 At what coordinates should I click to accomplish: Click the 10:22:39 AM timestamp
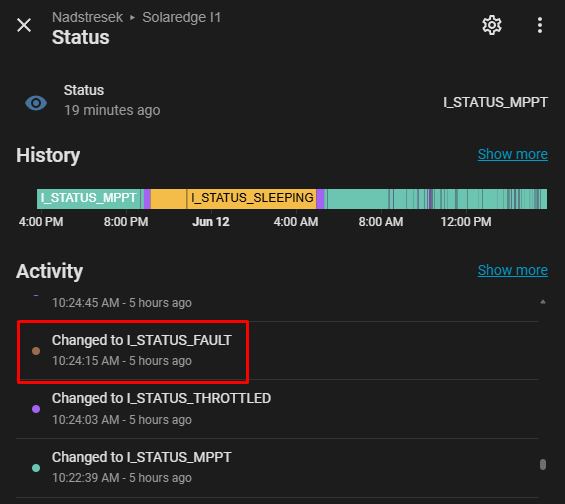click(x=122, y=478)
